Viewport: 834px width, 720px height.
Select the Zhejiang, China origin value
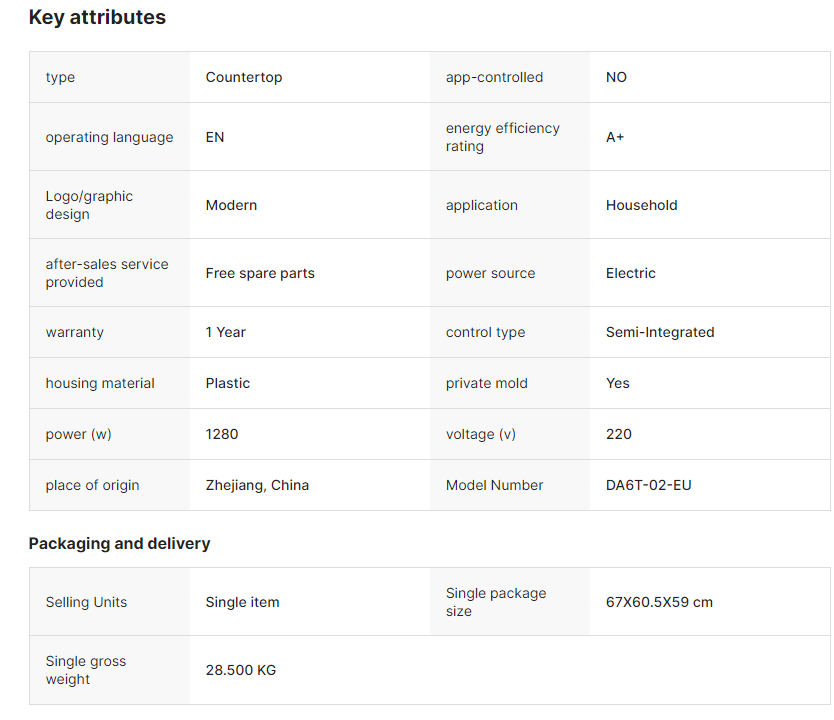coord(257,485)
